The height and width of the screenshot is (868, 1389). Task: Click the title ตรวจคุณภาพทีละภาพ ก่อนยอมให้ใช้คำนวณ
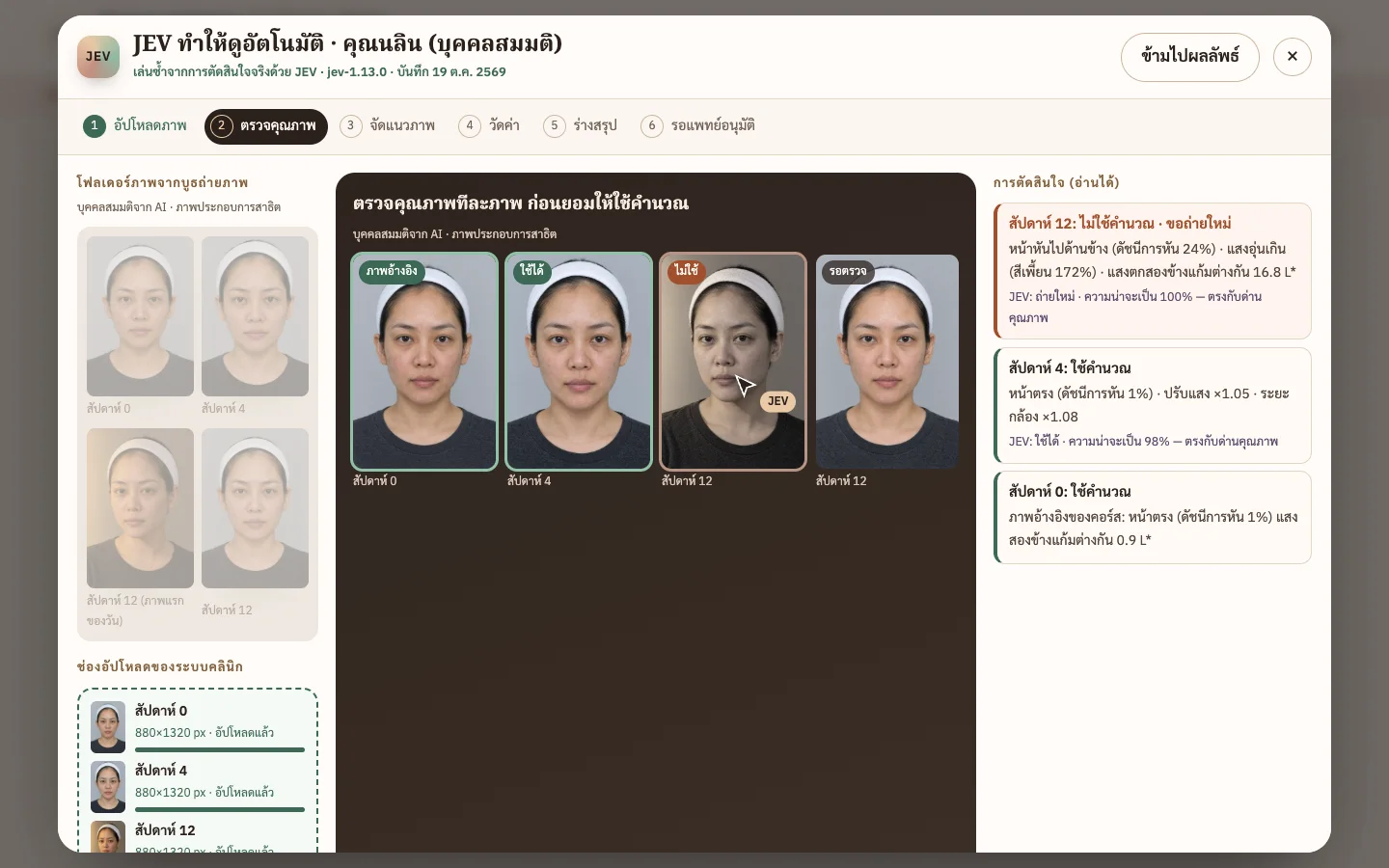[x=521, y=203]
